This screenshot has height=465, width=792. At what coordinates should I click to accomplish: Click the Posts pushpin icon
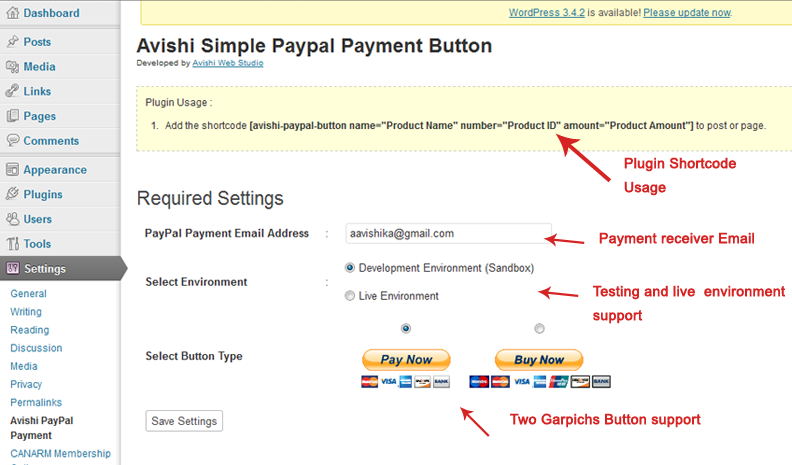click(13, 41)
